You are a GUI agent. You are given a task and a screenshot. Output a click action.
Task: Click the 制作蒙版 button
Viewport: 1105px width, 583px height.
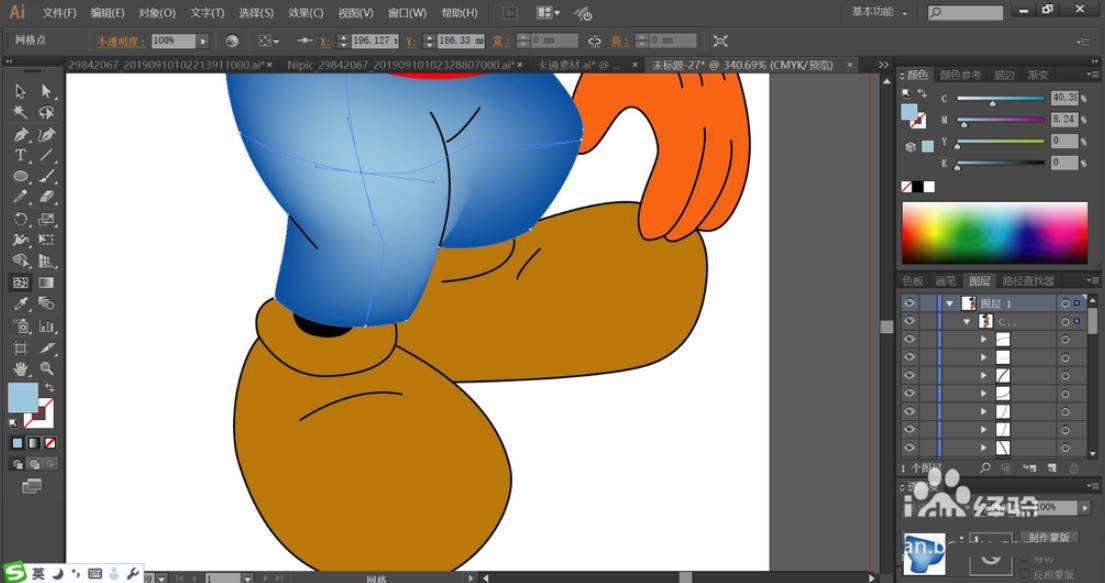point(1048,537)
